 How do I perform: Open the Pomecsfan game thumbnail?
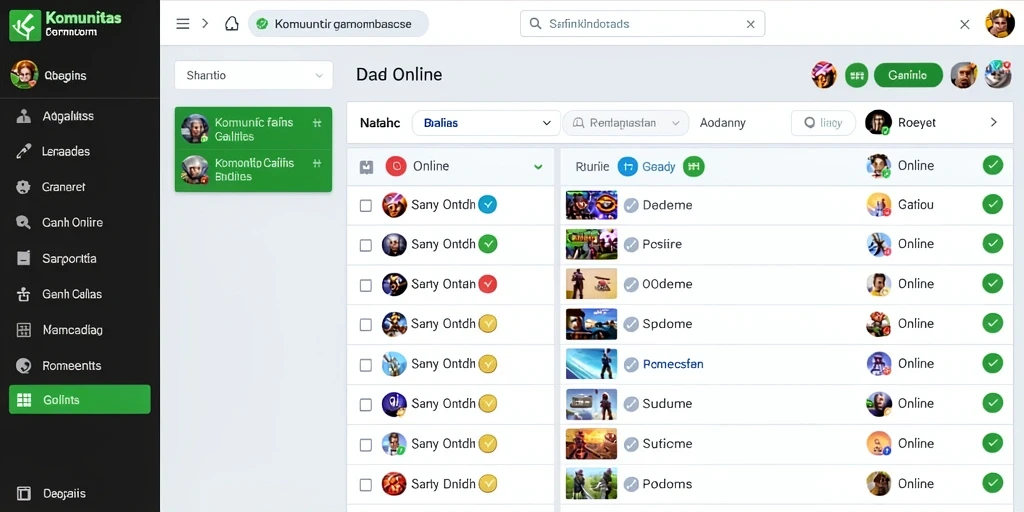coord(591,364)
